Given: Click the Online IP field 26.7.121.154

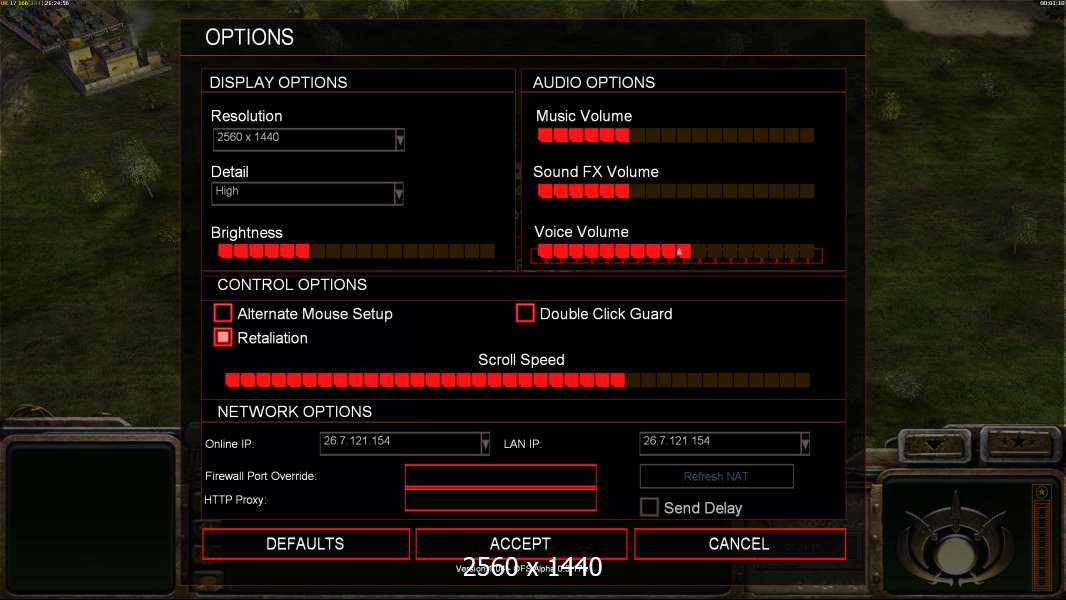Looking at the screenshot, I should point(405,444).
